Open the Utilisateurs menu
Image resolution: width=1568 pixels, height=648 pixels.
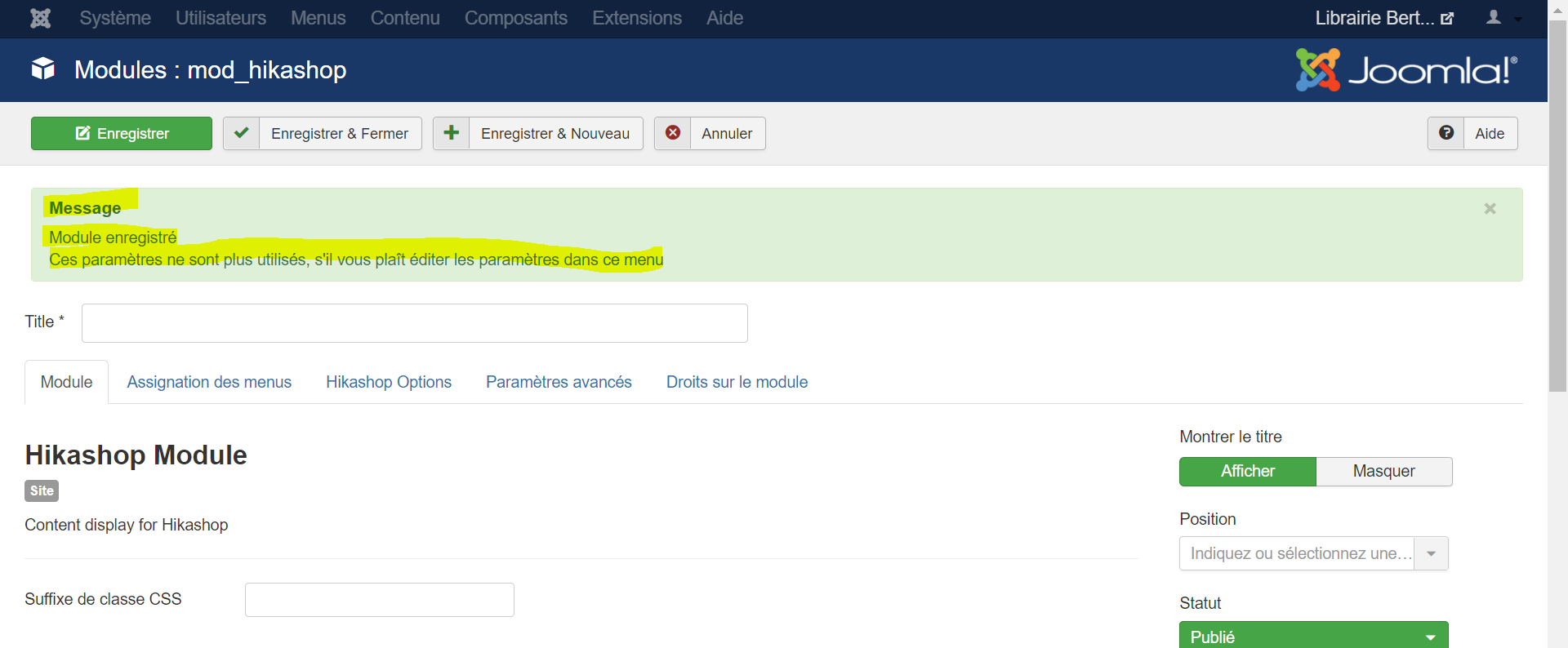(x=220, y=18)
